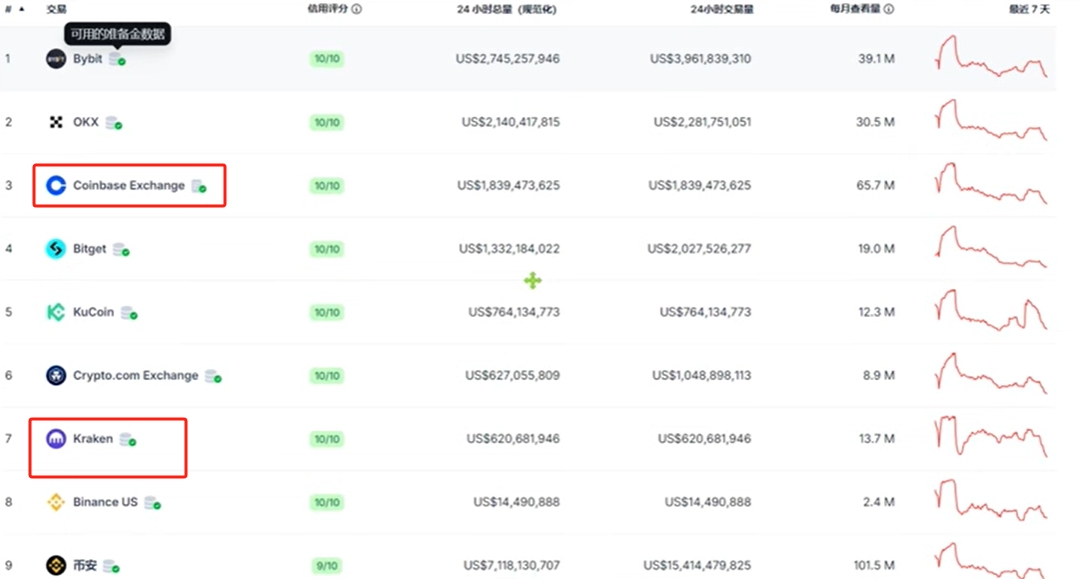Open the 币安 exchange name link
Viewport: 1088px width, 579px height.
click(85, 565)
